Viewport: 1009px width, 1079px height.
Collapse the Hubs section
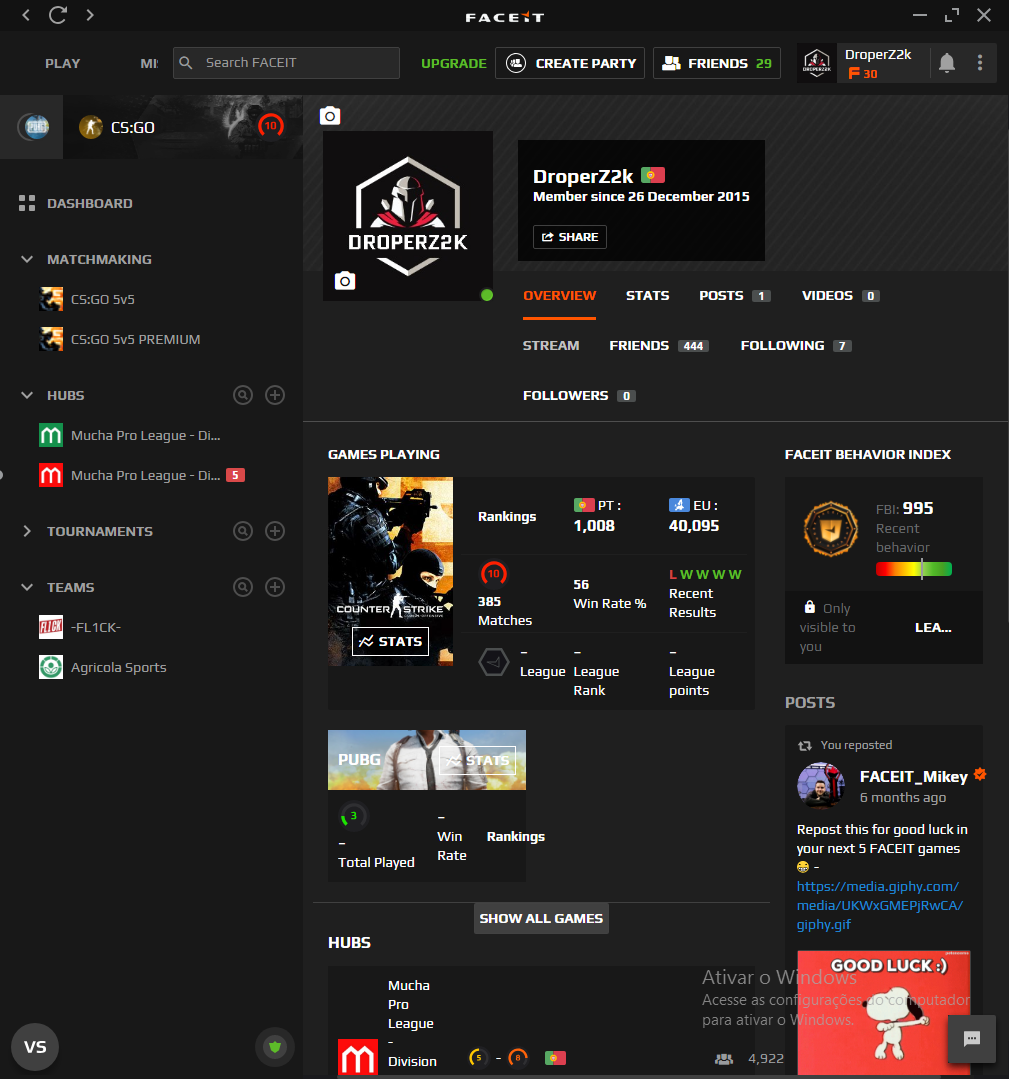point(27,395)
